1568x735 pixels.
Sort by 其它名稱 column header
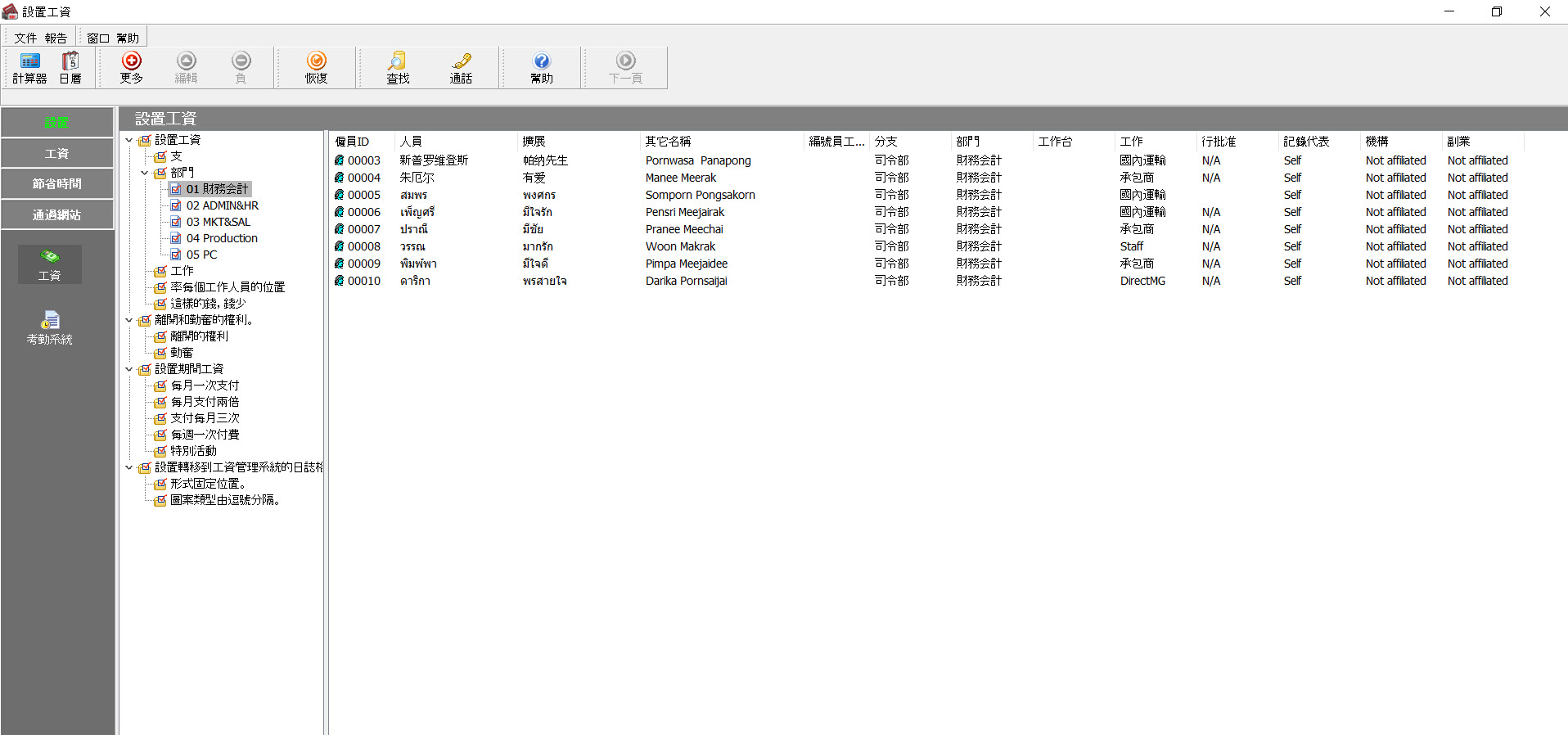722,141
